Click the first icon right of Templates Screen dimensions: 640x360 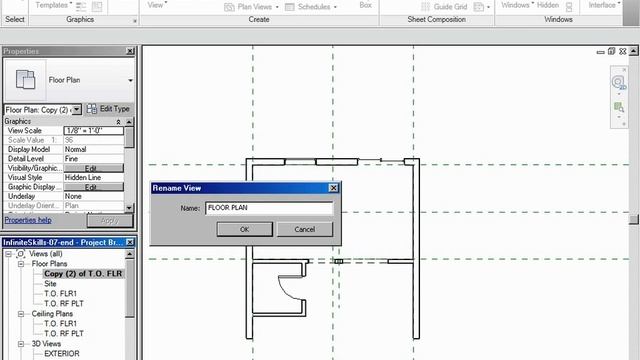(81, 6)
